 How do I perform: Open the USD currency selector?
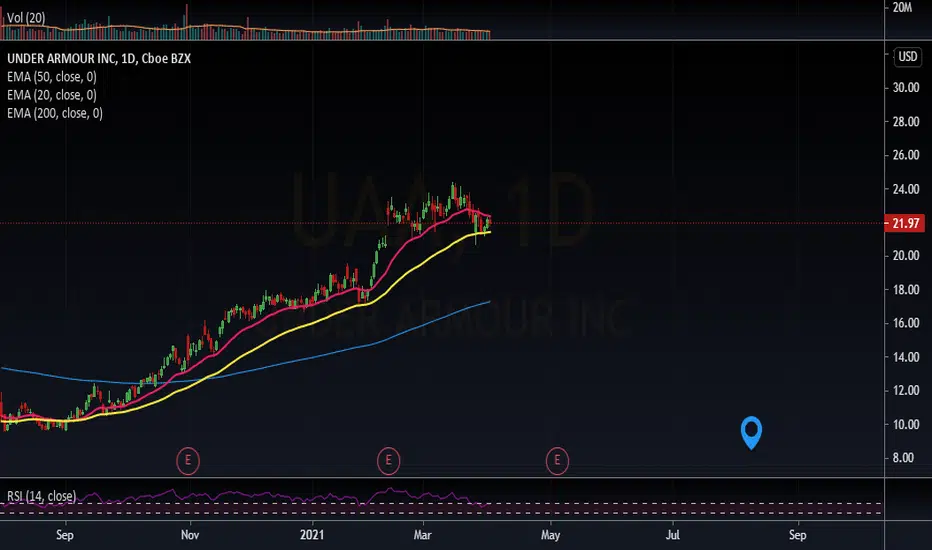908,56
